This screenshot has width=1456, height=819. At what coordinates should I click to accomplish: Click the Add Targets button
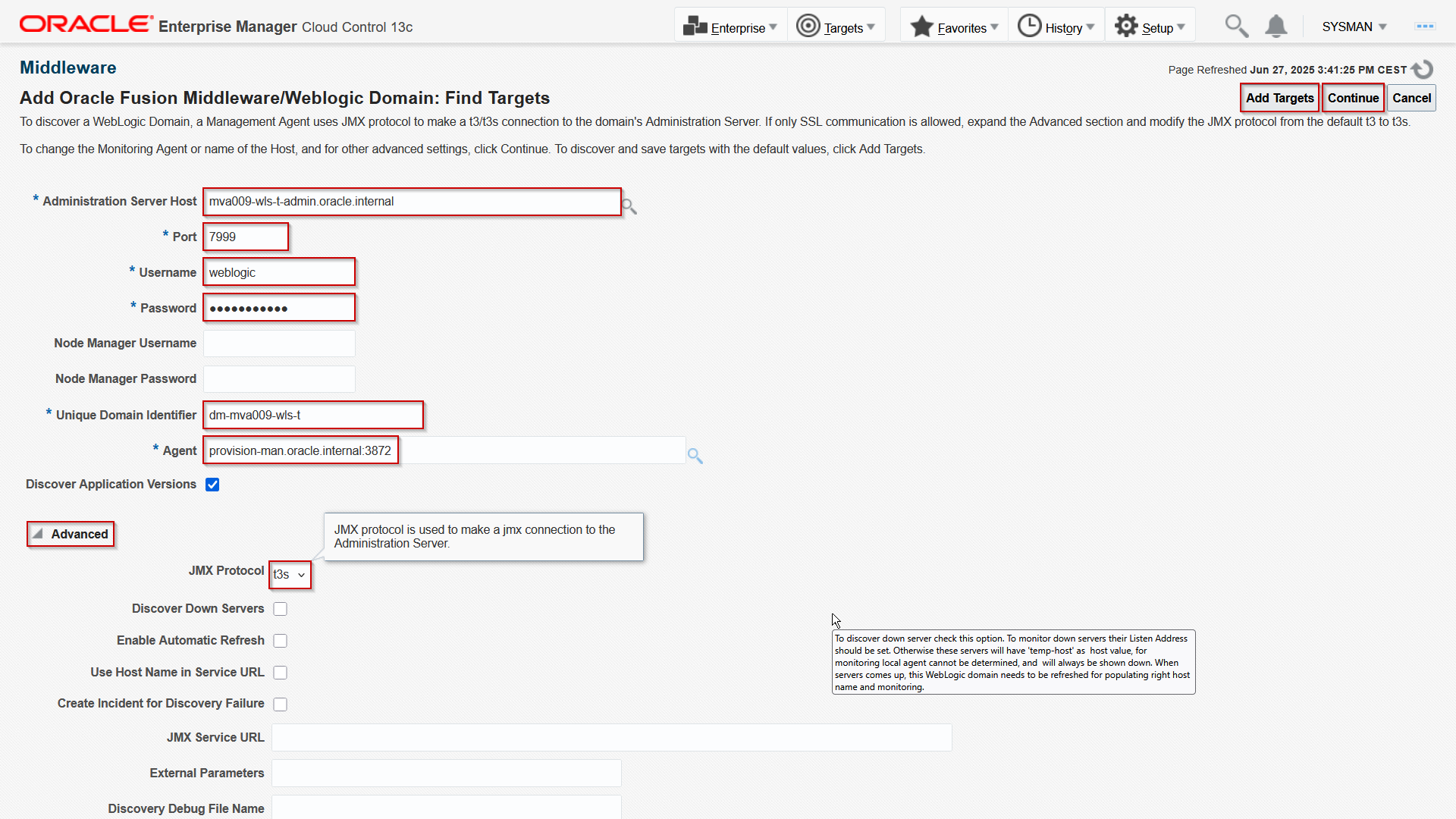click(x=1279, y=98)
